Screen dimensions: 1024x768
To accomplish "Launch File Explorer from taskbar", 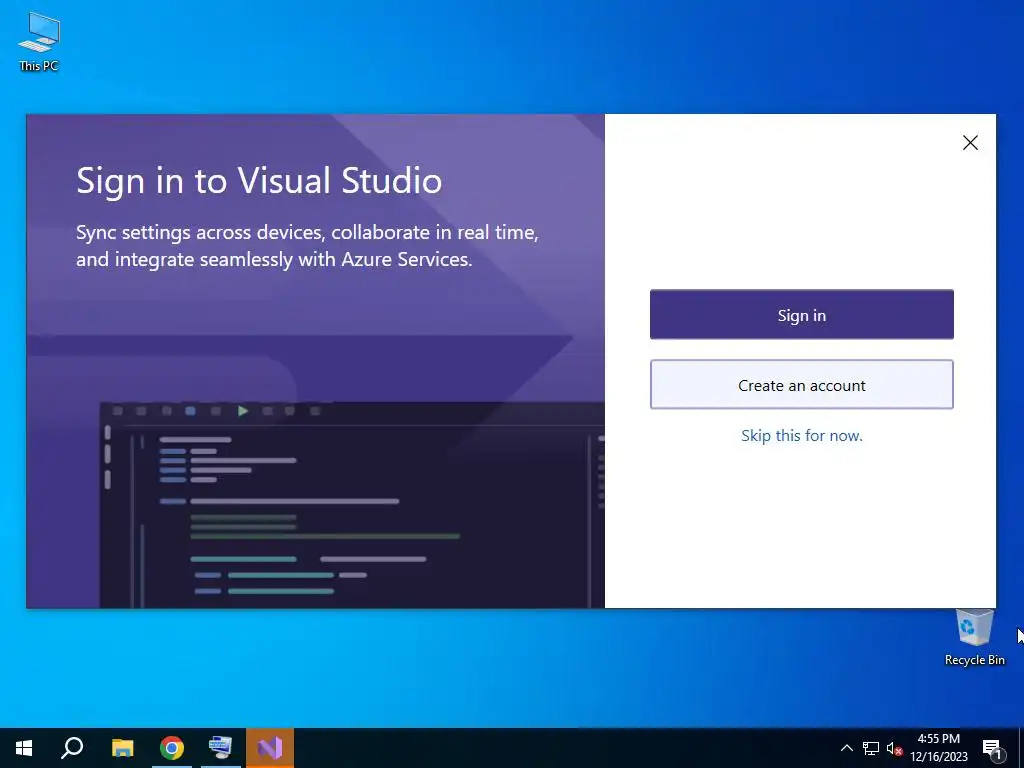I will pos(122,748).
